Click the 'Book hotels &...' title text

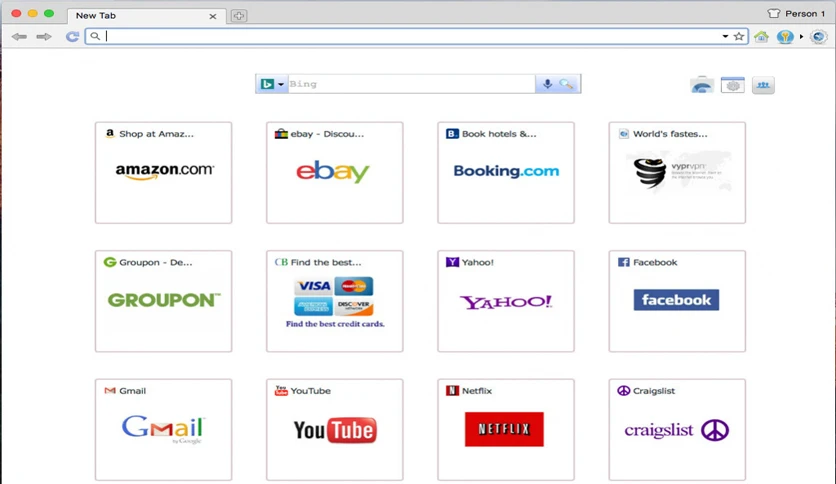tap(500, 134)
